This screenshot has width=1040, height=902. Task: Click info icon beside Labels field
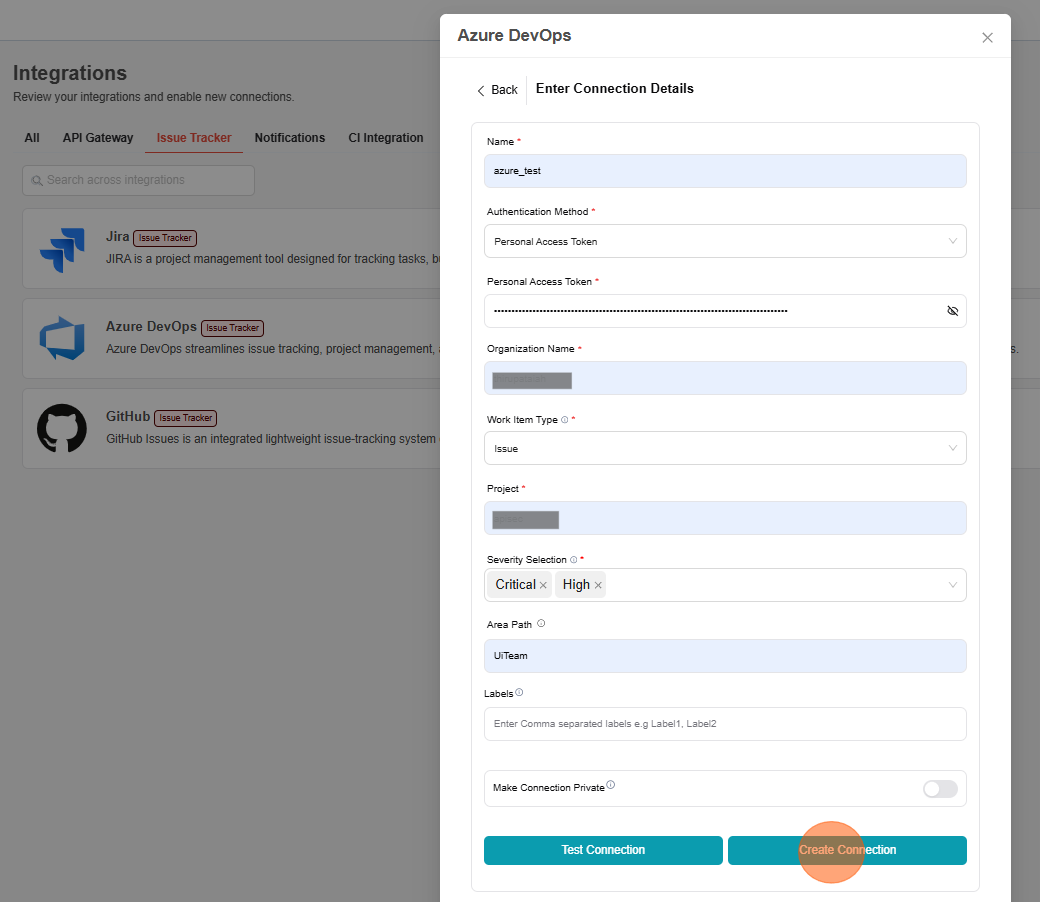(519, 692)
